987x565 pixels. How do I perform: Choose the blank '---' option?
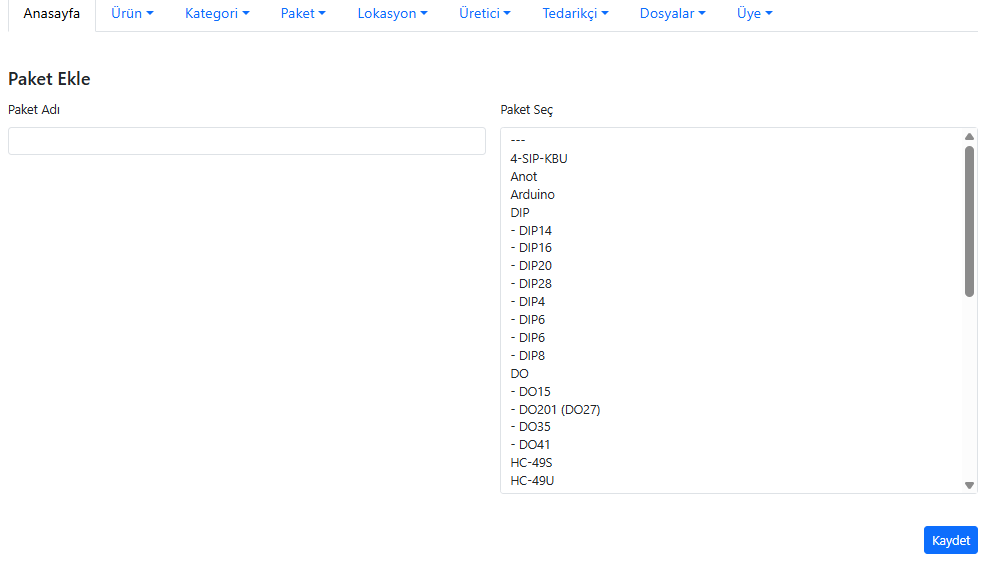(518, 140)
